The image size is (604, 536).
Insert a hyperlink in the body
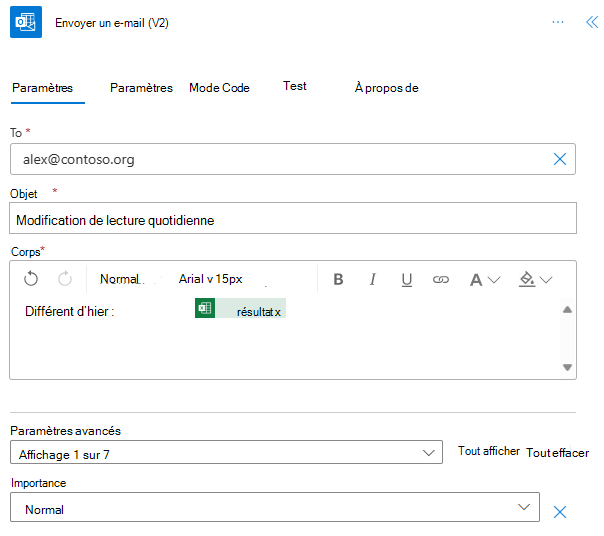click(x=441, y=279)
